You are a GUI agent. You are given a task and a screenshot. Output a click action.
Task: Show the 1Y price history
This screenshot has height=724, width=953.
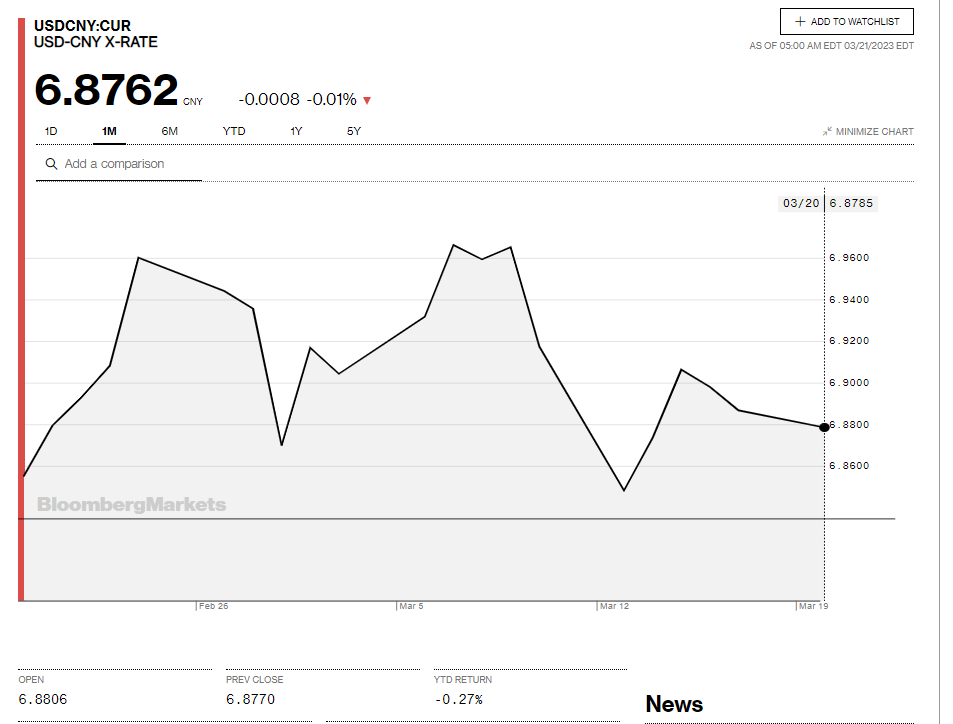pos(296,131)
